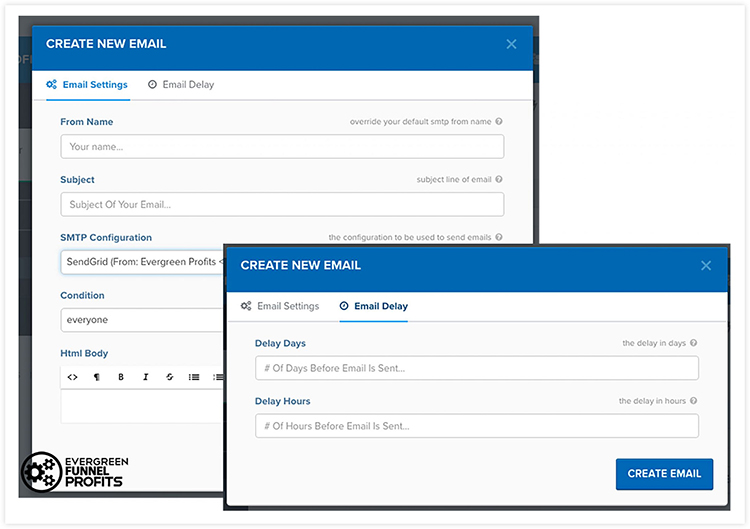Insert unordered list in Html Body
Screen dimensions: 750x529
194,377
